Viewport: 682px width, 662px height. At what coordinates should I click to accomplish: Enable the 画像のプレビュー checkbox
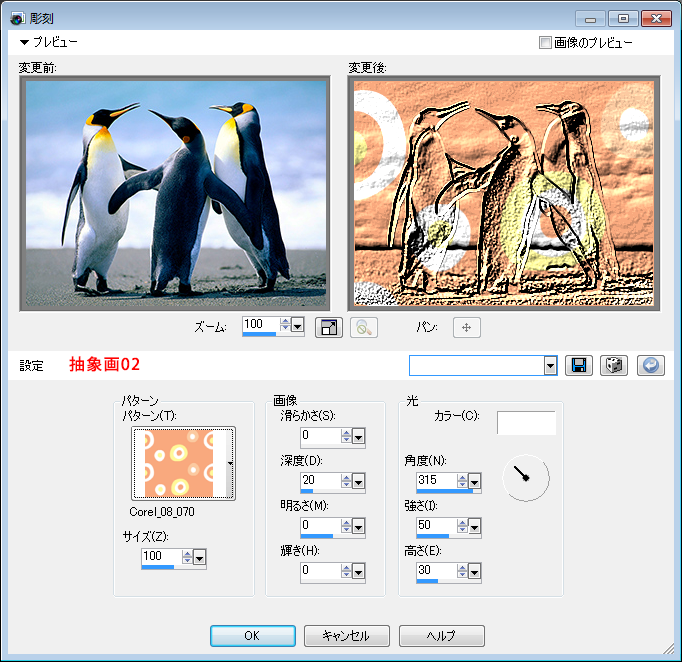click(x=545, y=43)
